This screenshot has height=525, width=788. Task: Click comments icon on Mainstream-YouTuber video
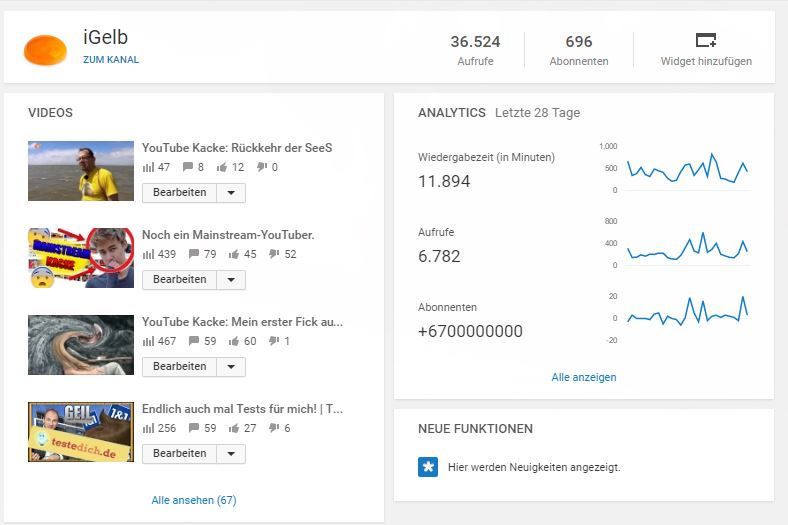tap(193, 254)
